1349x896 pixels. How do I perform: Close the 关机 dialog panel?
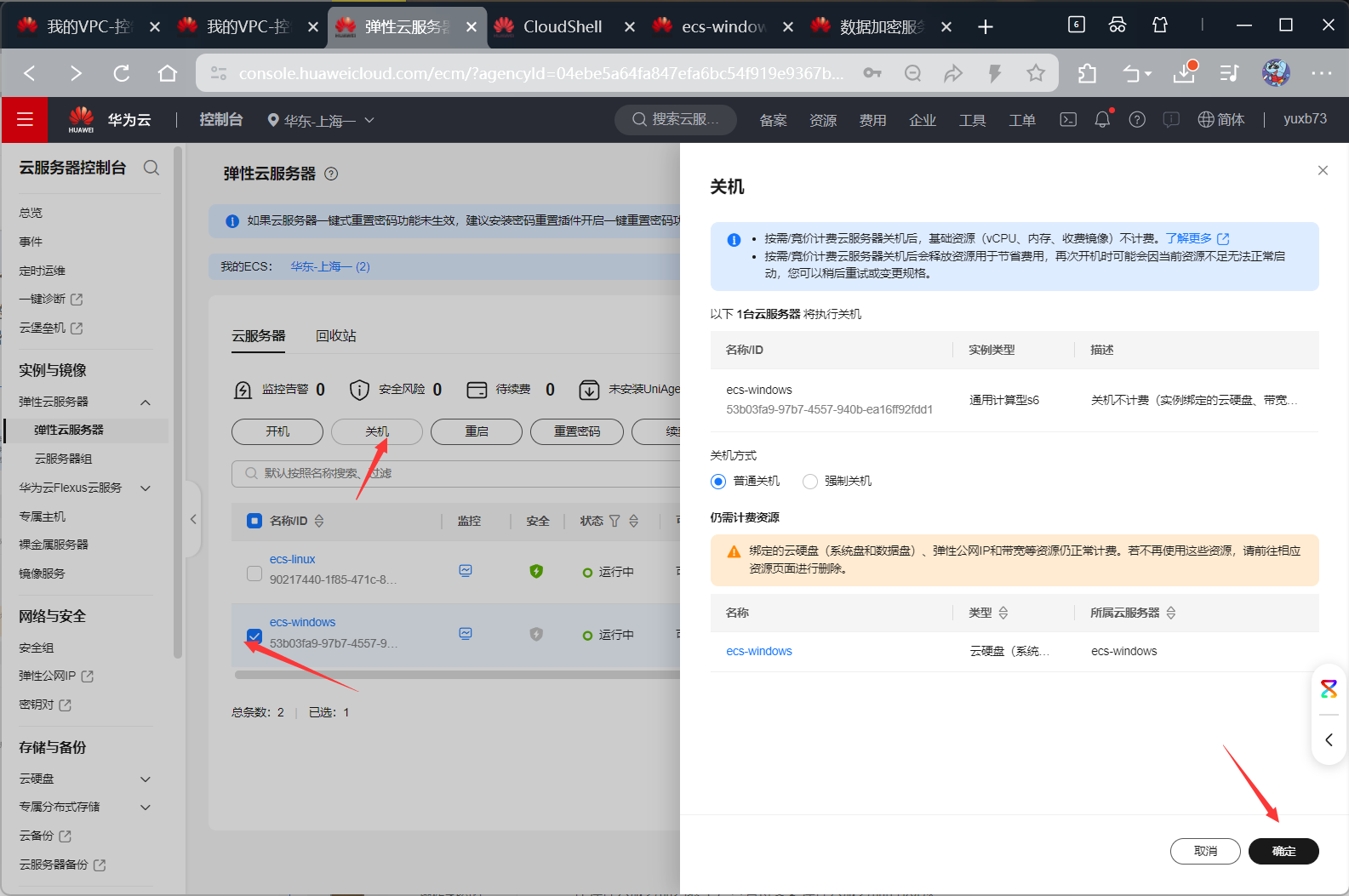[x=1323, y=170]
